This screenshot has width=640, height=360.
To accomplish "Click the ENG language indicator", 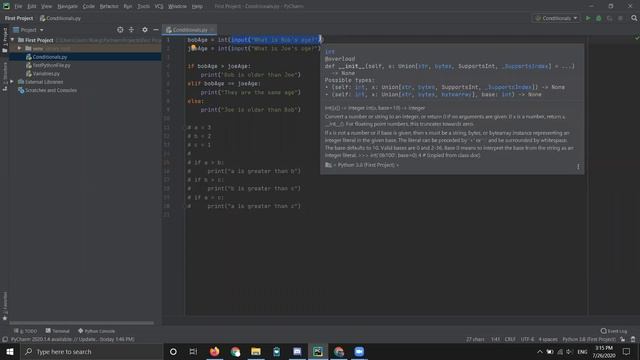I will point(582,351).
